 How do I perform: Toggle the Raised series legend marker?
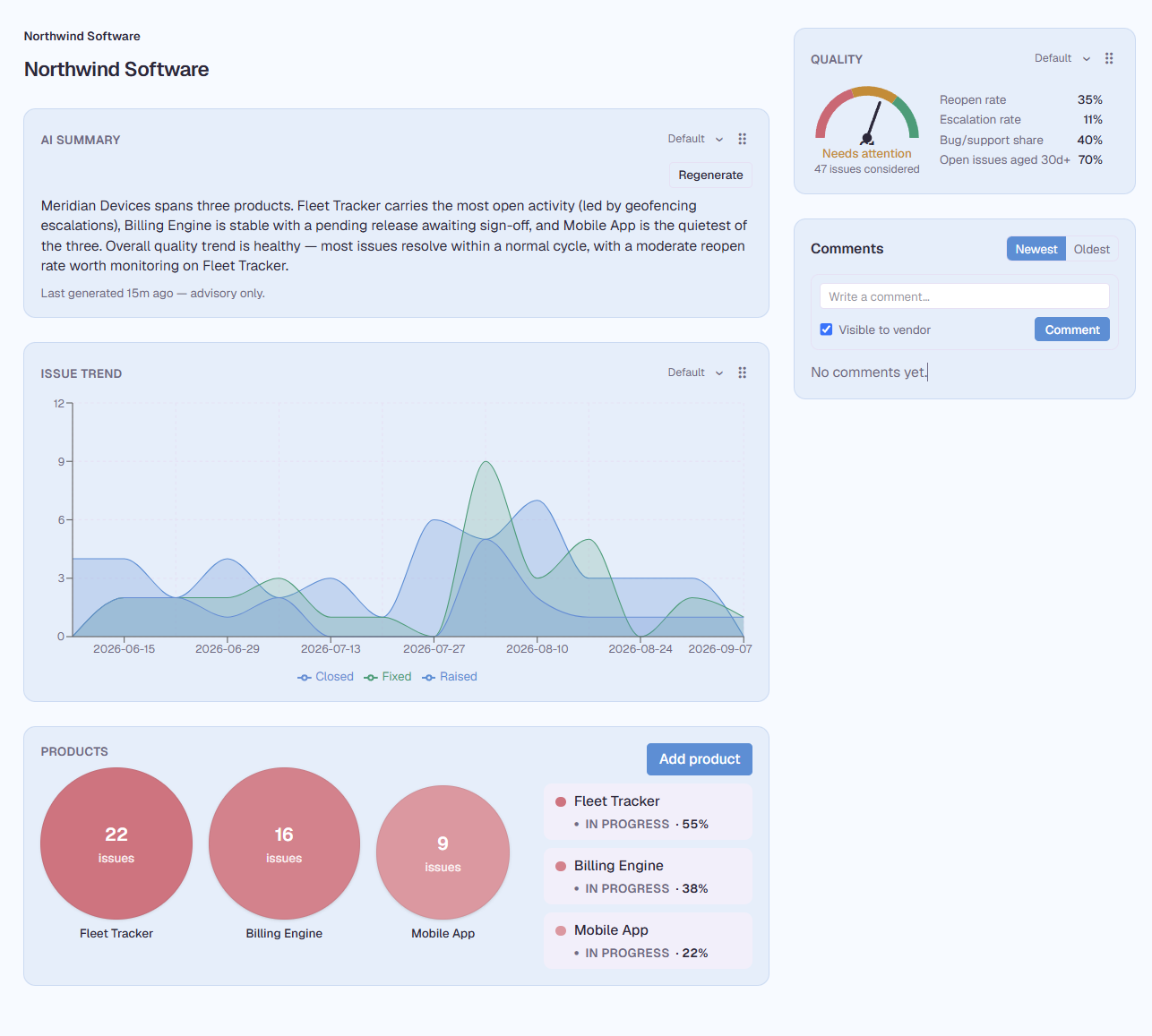tap(429, 677)
